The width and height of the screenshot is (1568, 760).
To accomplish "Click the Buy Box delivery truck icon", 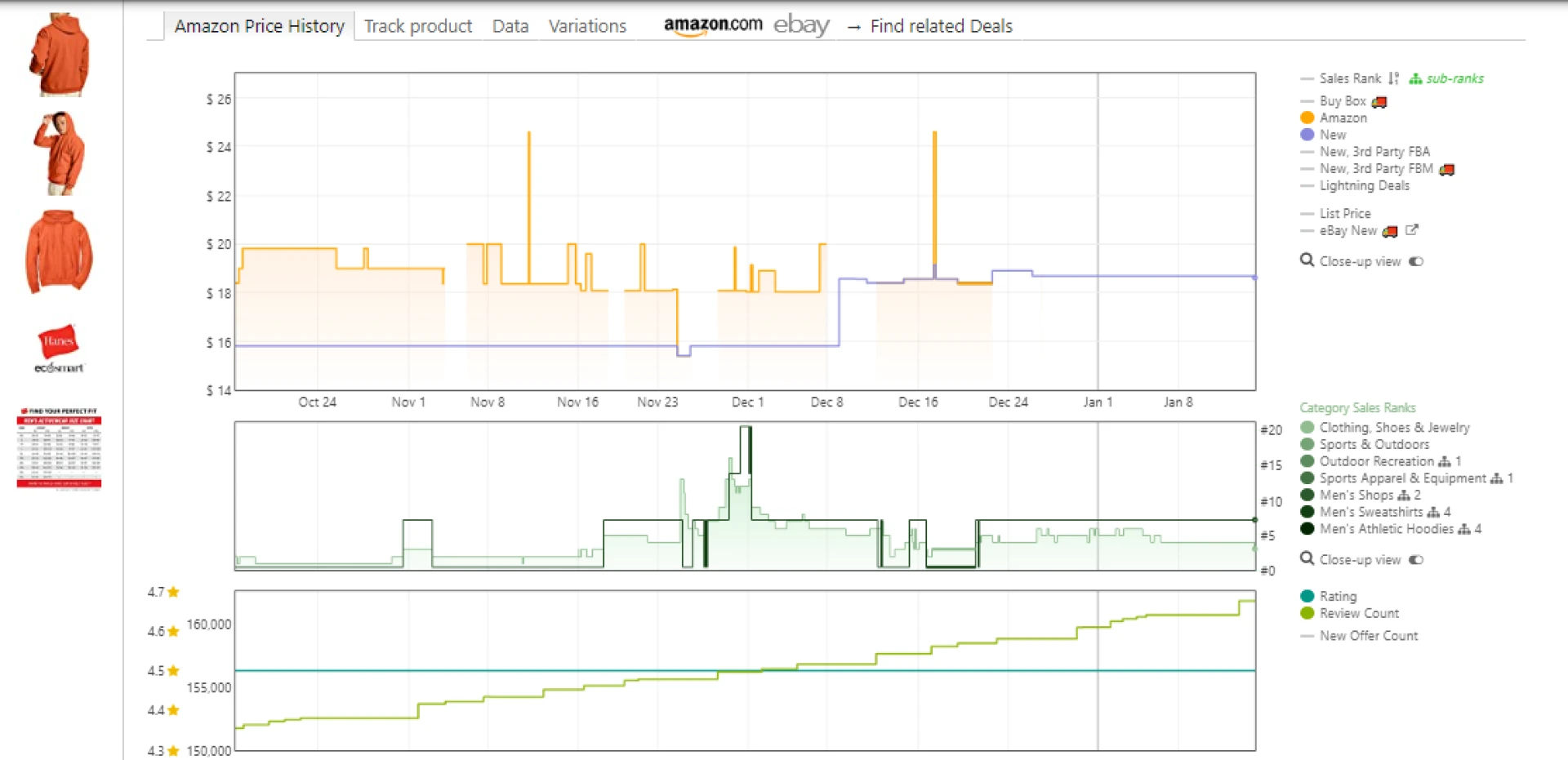I will [1380, 102].
